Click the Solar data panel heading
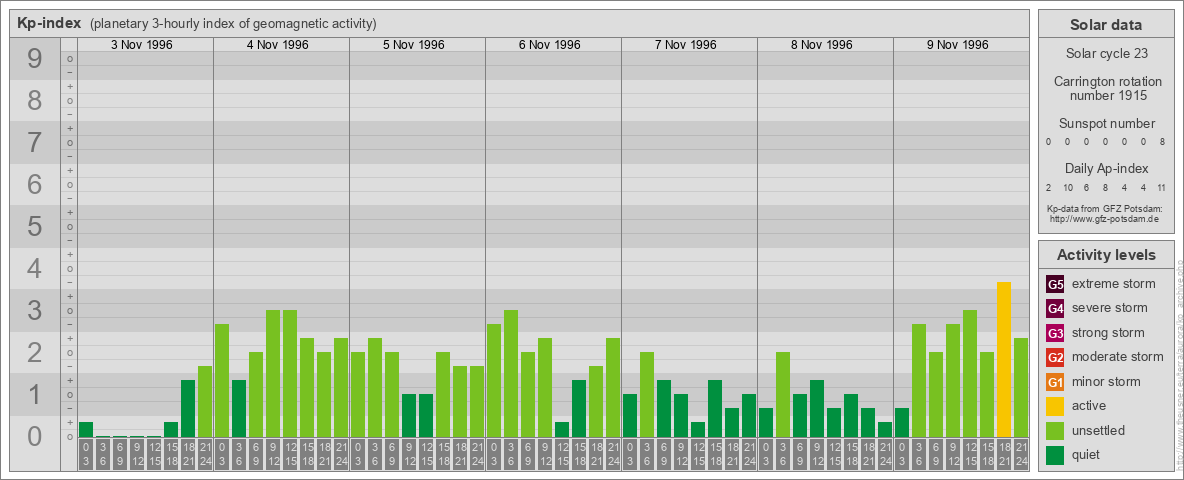Image resolution: width=1184 pixels, height=480 pixels. click(x=1106, y=25)
